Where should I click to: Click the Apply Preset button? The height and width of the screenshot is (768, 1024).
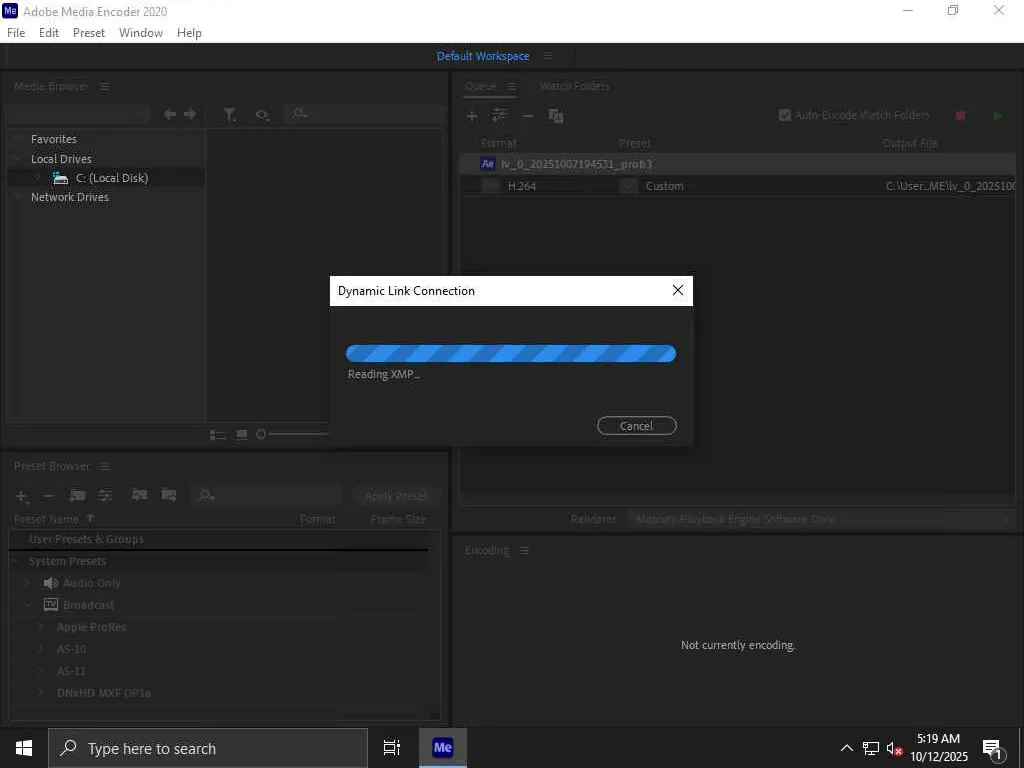pos(396,496)
